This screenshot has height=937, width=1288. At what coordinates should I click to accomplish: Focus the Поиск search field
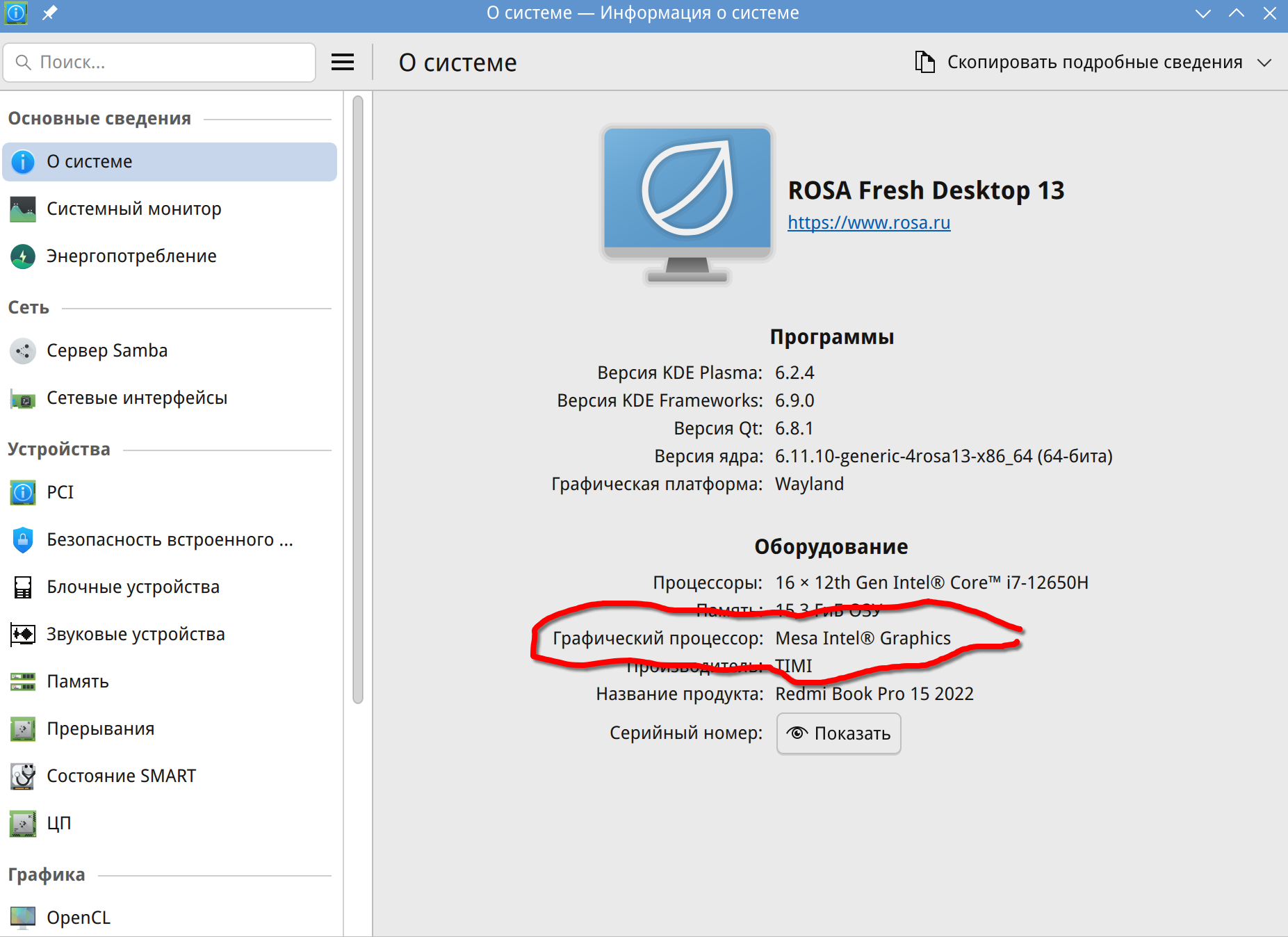[159, 63]
